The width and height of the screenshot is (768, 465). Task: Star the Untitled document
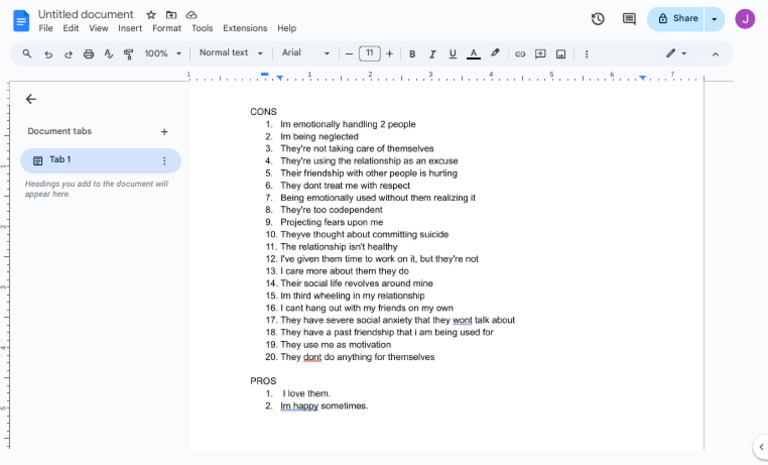coord(151,15)
